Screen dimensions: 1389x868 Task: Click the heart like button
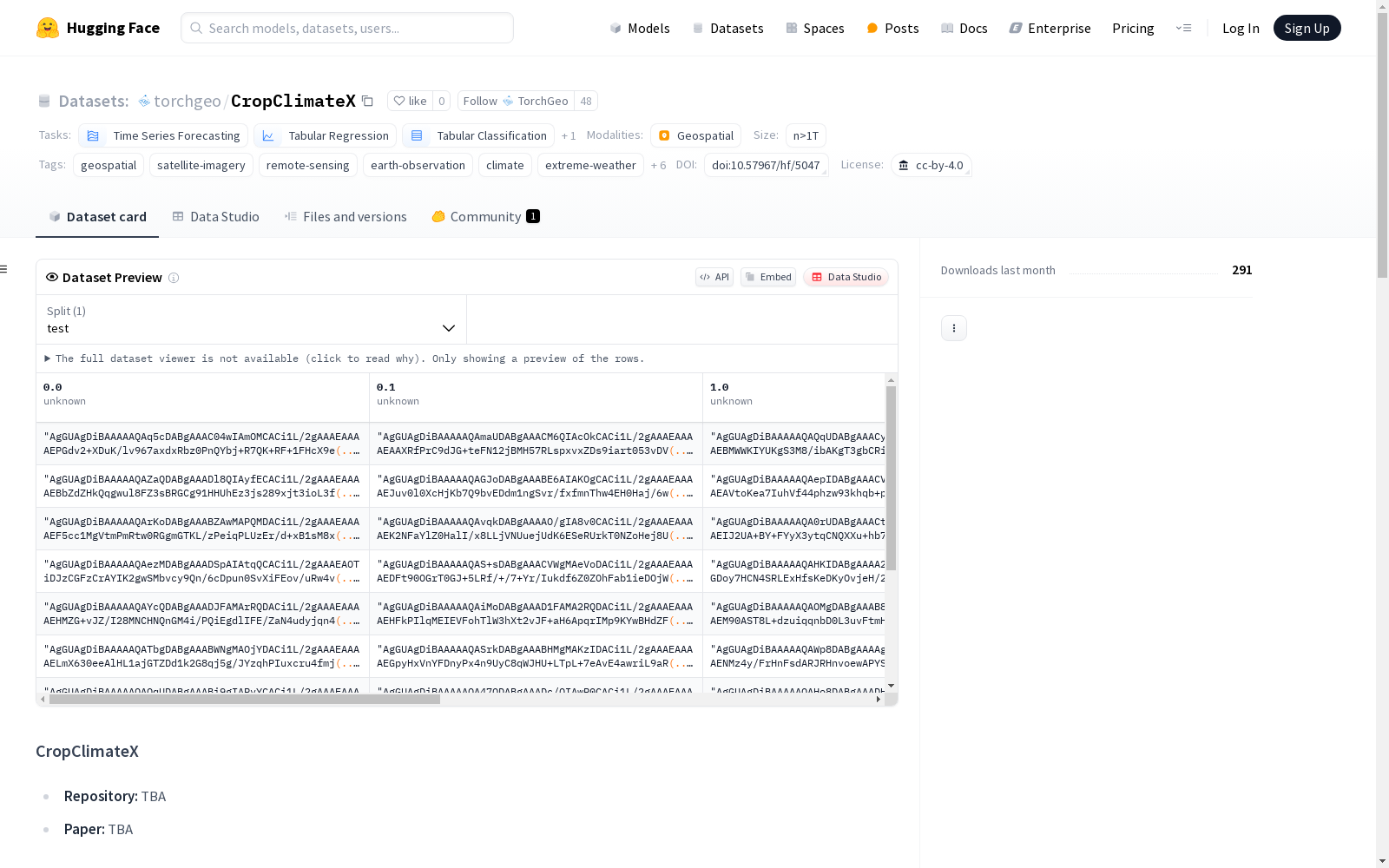pos(410,101)
